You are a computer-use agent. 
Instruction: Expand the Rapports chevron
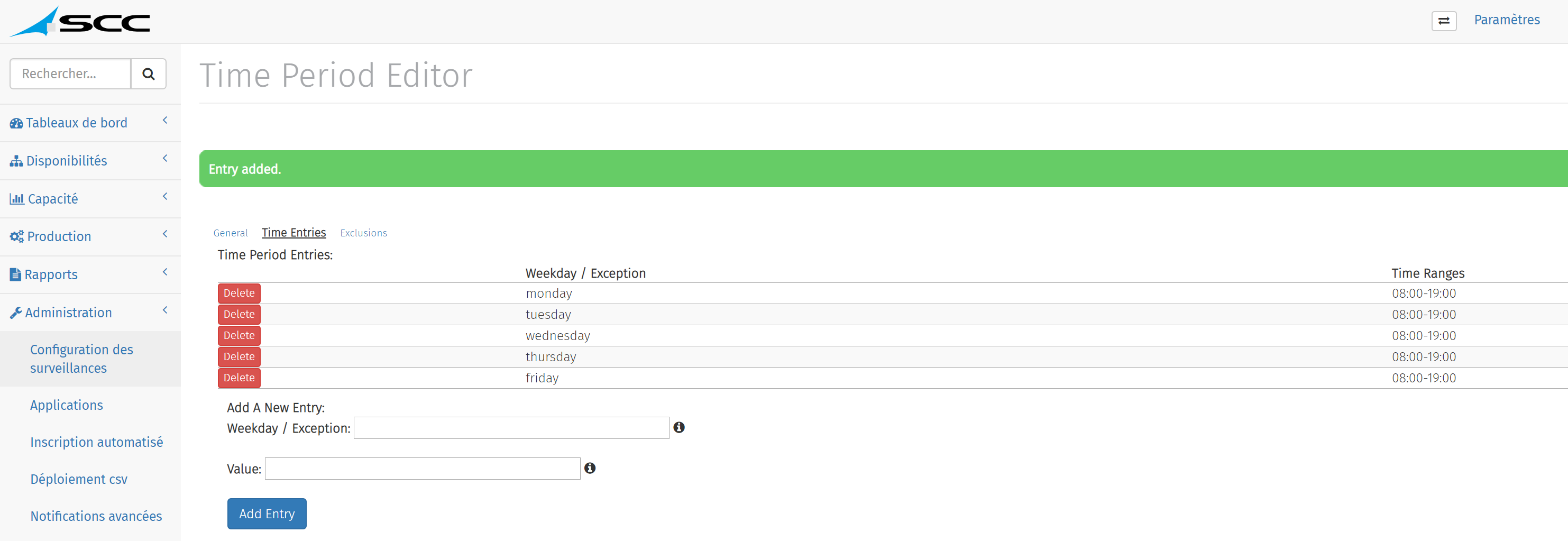[x=165, y=272]
